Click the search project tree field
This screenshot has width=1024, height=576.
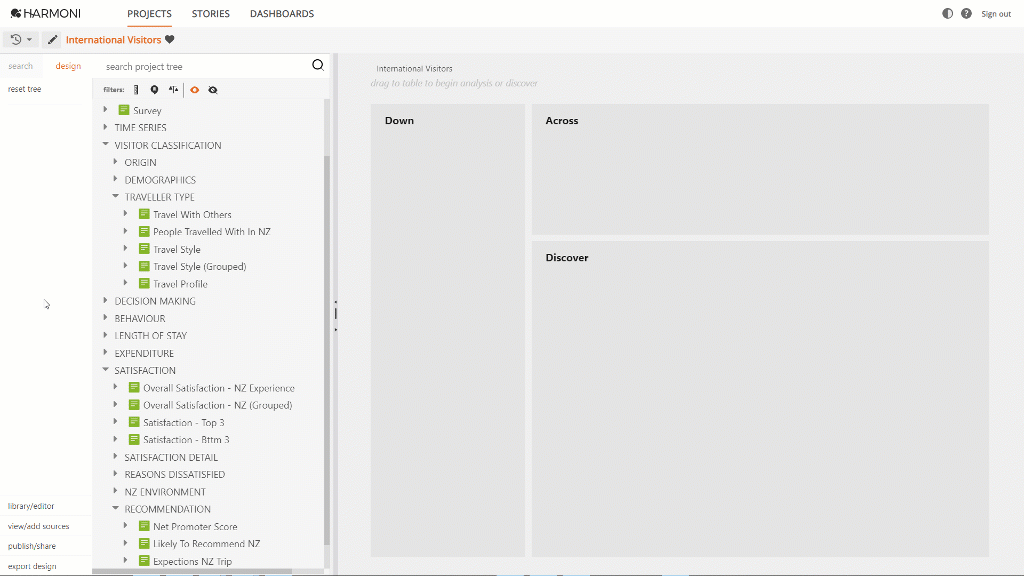tap(206, 66)
